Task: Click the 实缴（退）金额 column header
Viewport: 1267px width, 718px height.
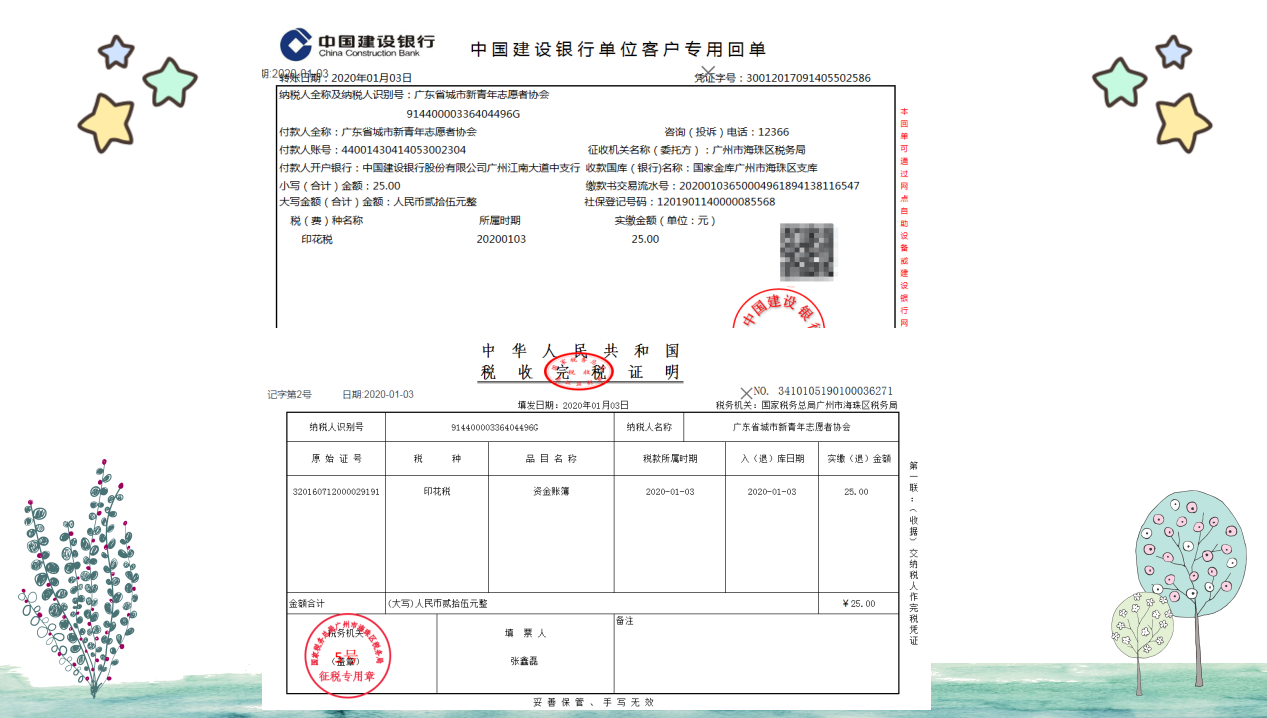Action: click(x=858, y=458)
